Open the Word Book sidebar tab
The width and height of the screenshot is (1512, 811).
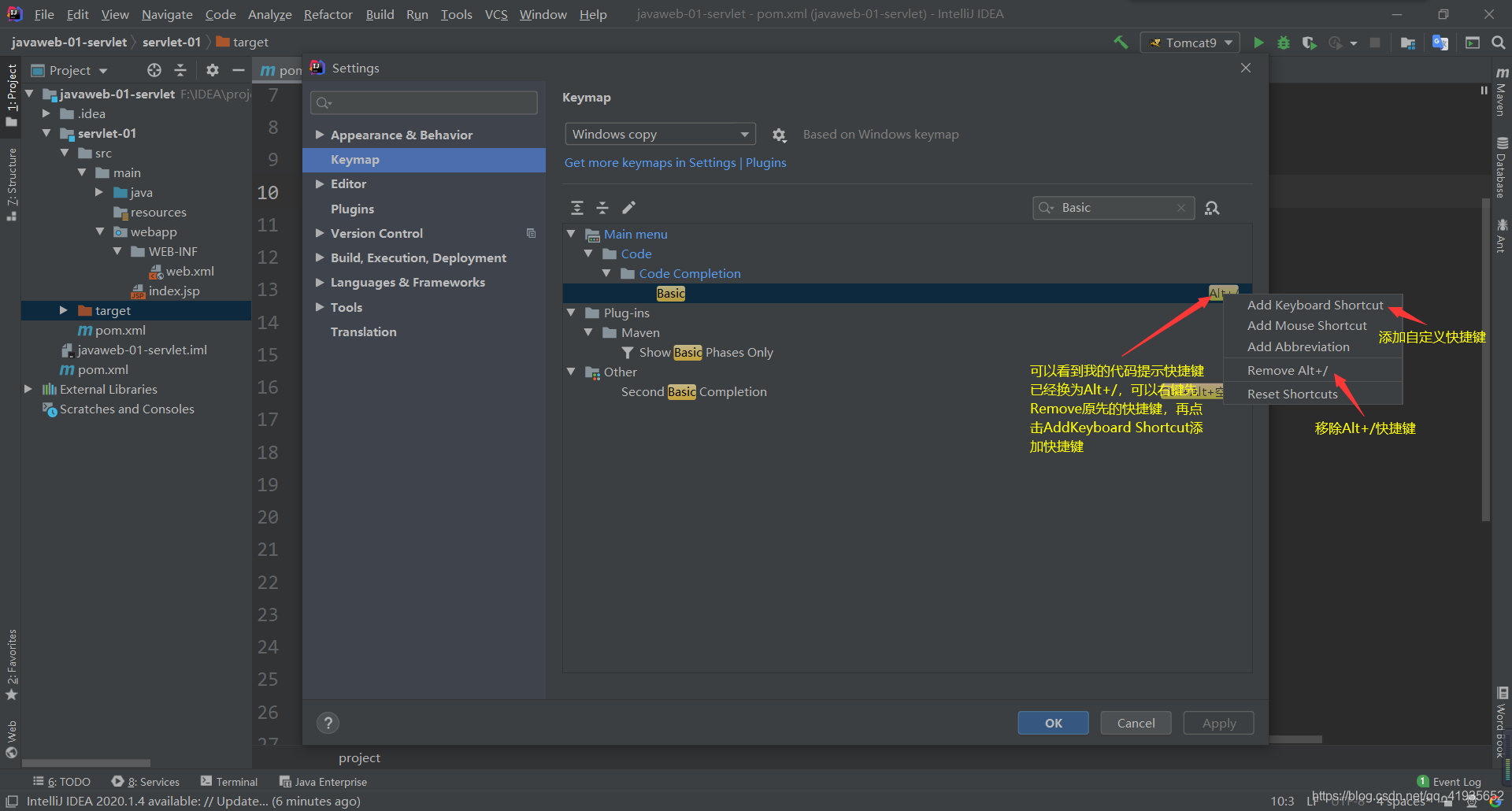click(x=1501, y=723)
